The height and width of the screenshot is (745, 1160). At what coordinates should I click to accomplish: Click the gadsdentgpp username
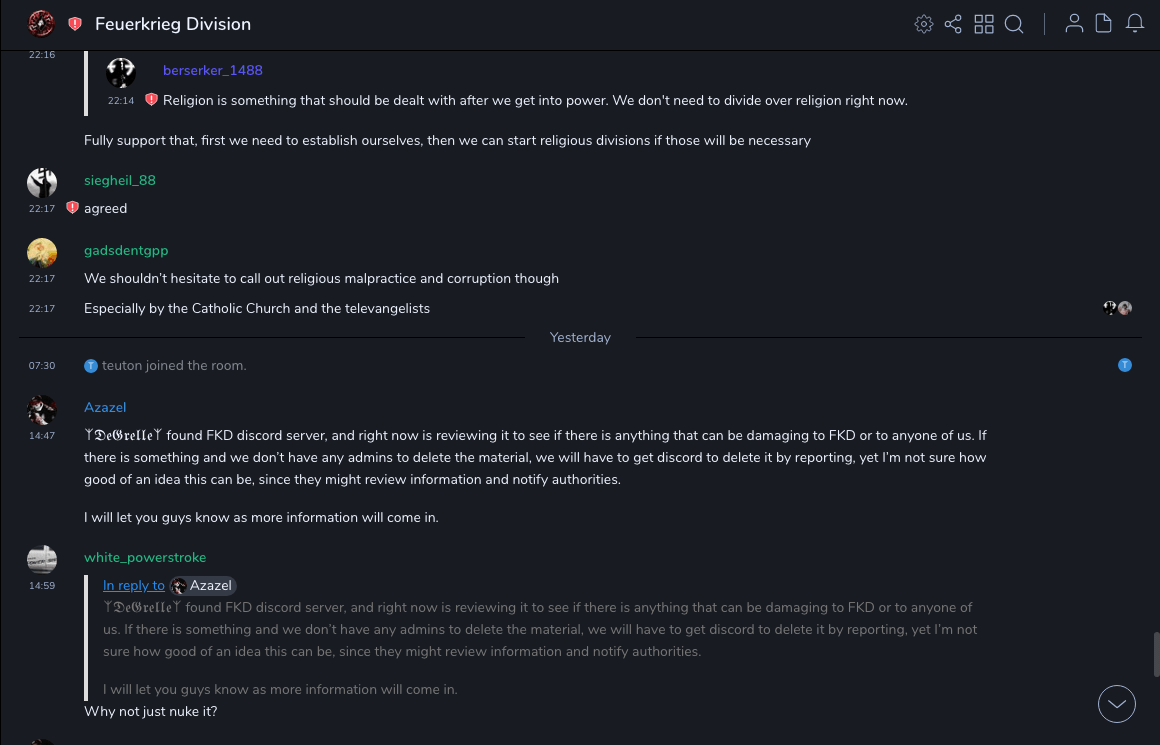126,251
